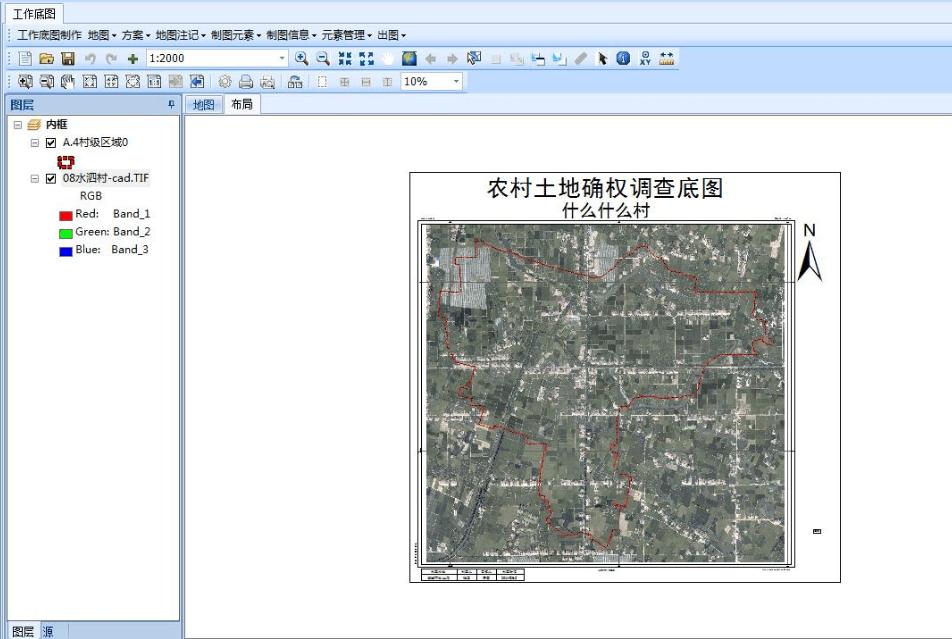Open the 10% layout zoom dropdown

tap(456, 82)
